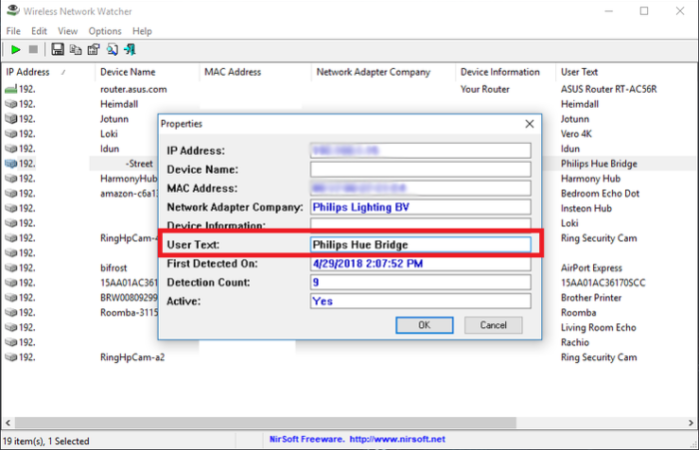Click the device icon in Insteon Hub row
The height and width of the screenshot is (450, 699).
11,208
